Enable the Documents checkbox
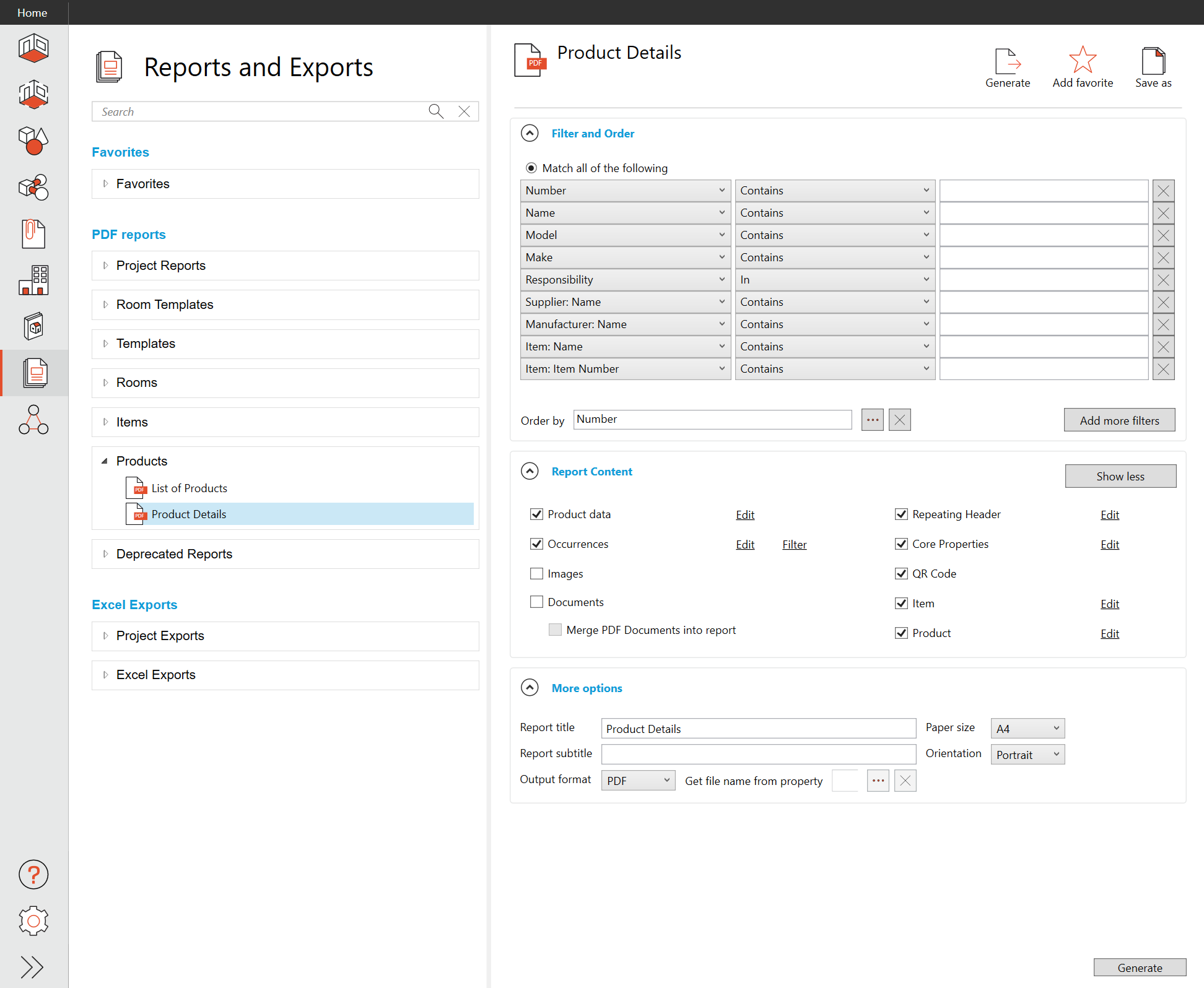The height and width of the screenshot is (988, 1204). tap(536, 602)
